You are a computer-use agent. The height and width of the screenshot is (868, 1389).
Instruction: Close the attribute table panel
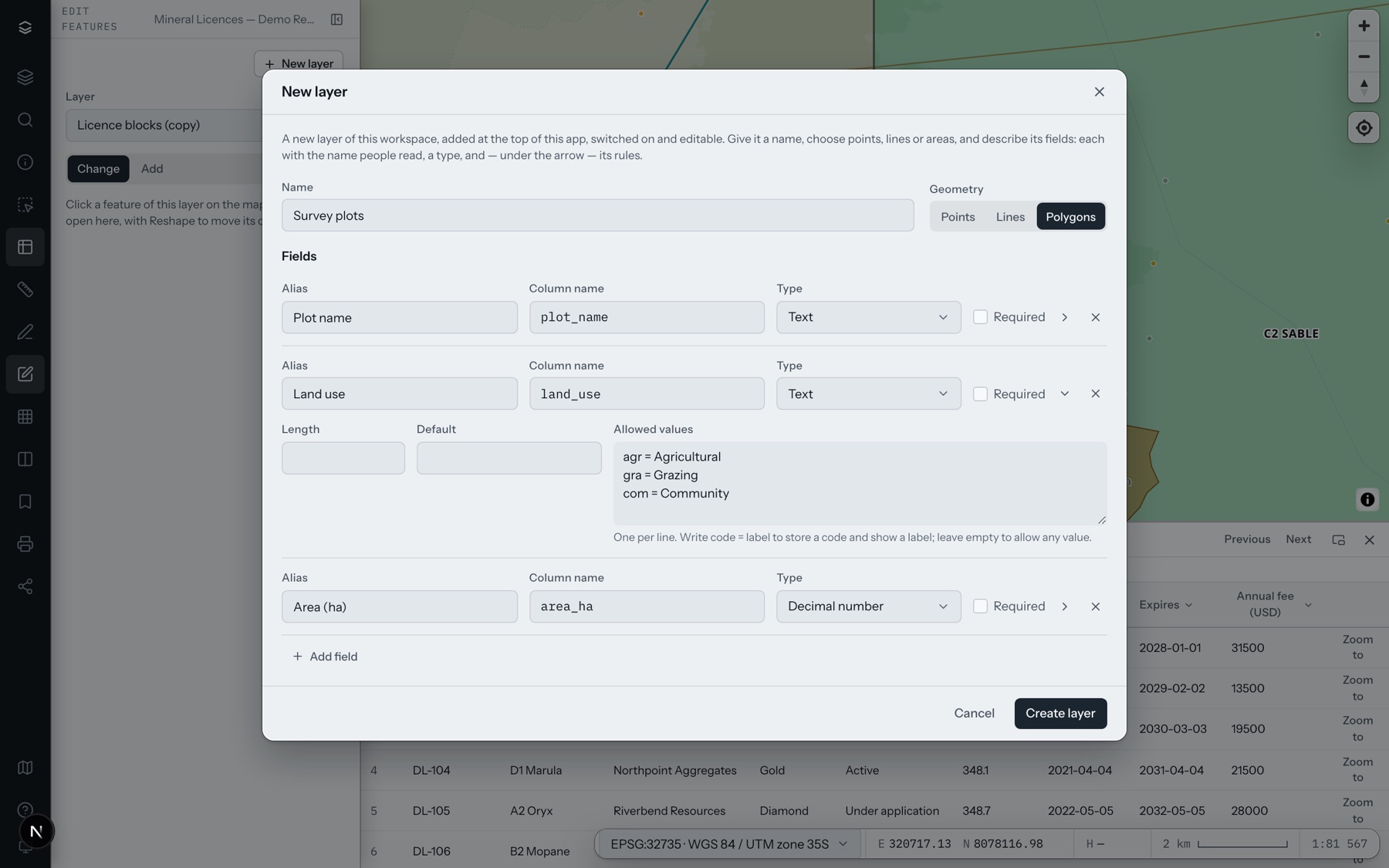[1369, 540]
